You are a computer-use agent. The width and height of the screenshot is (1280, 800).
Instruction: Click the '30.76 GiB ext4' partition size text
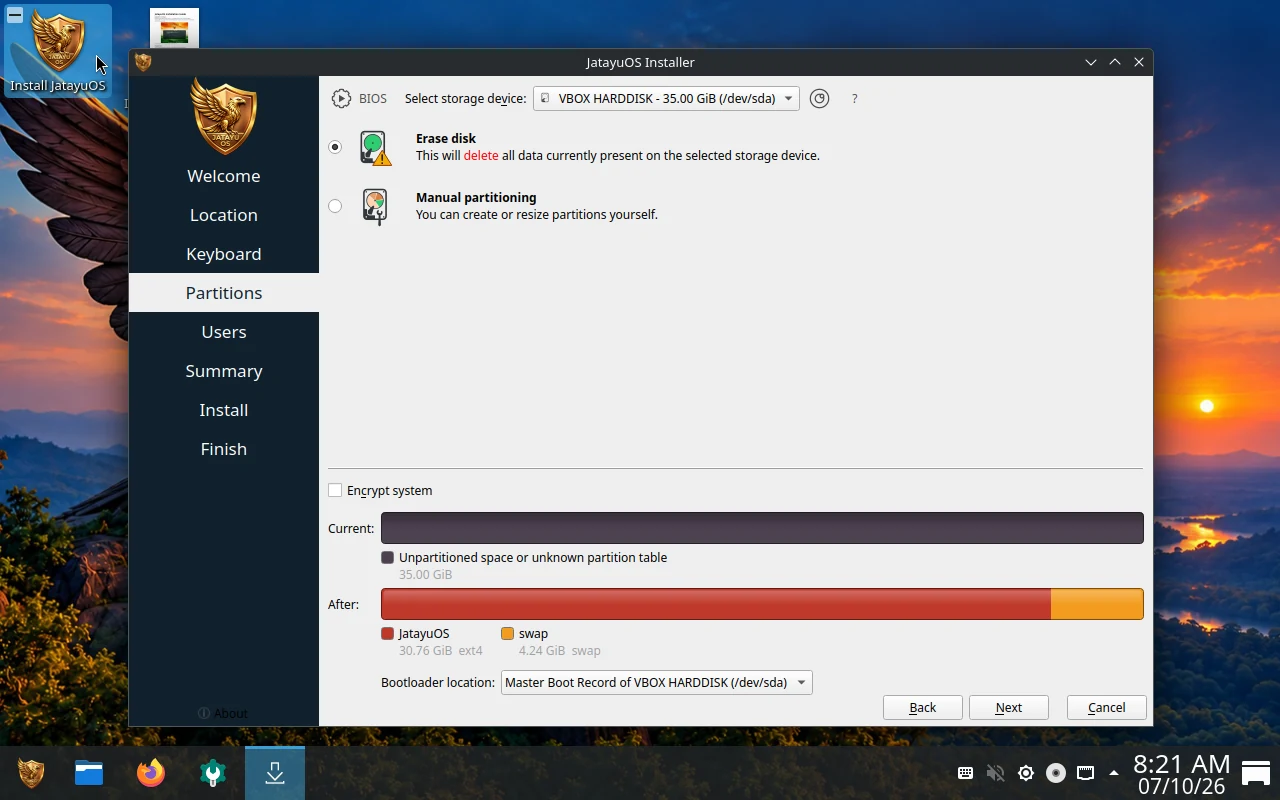tap(441, 651)
